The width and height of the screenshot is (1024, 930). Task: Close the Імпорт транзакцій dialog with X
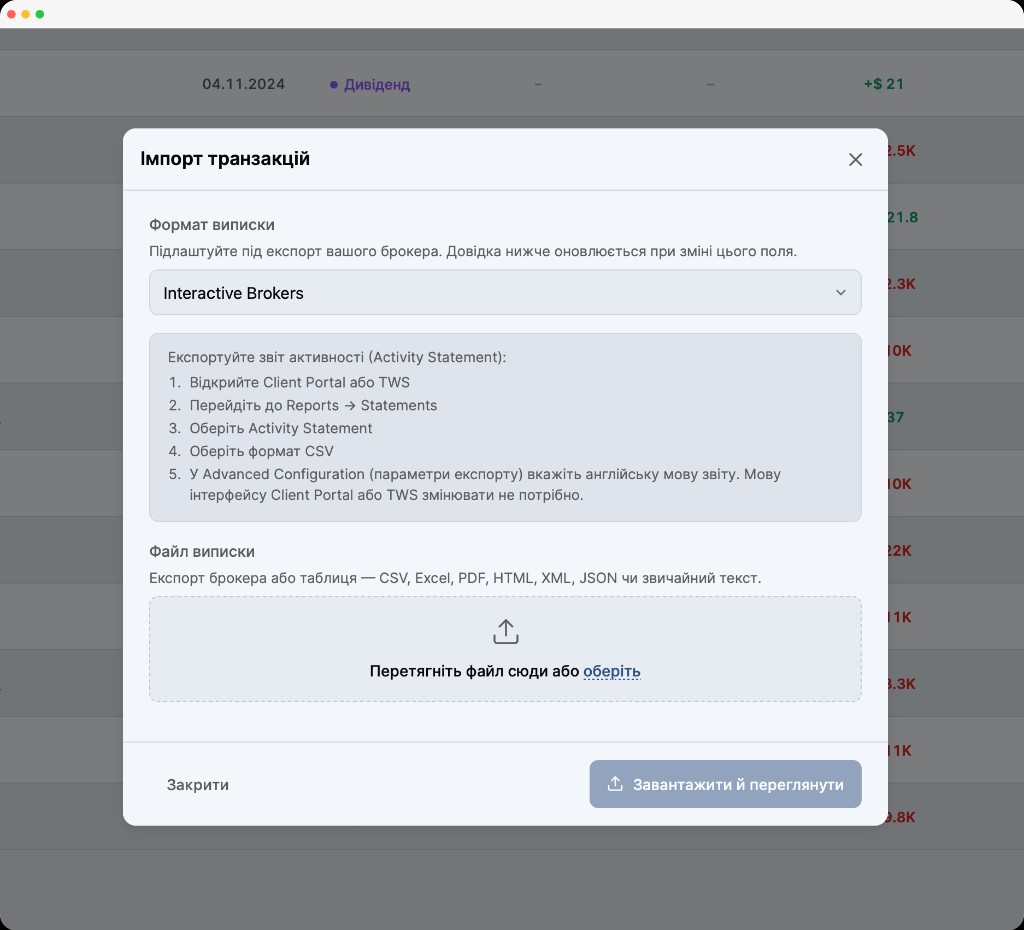855,159
